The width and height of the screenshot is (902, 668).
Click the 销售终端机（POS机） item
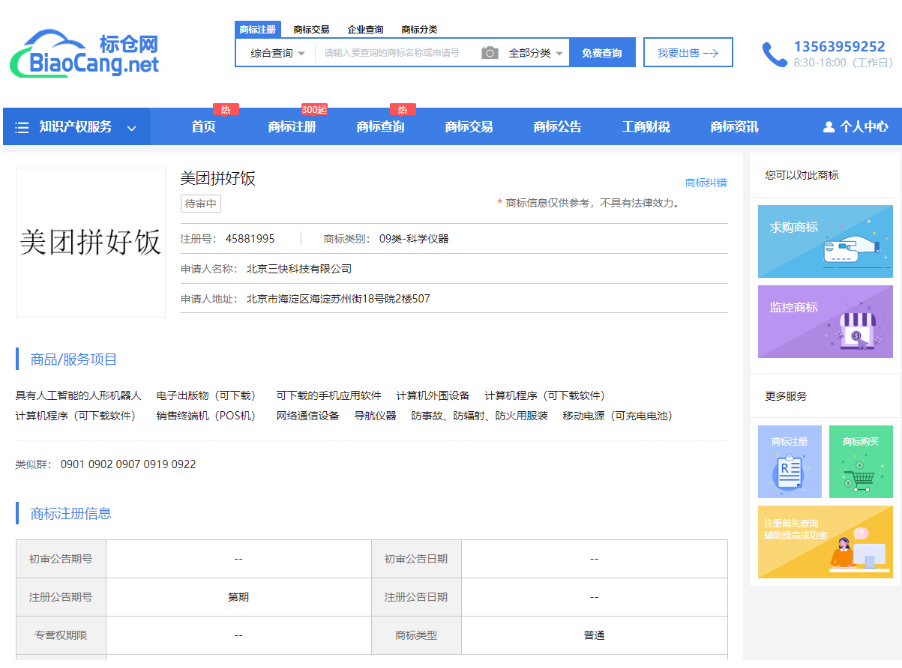(206, 416)
